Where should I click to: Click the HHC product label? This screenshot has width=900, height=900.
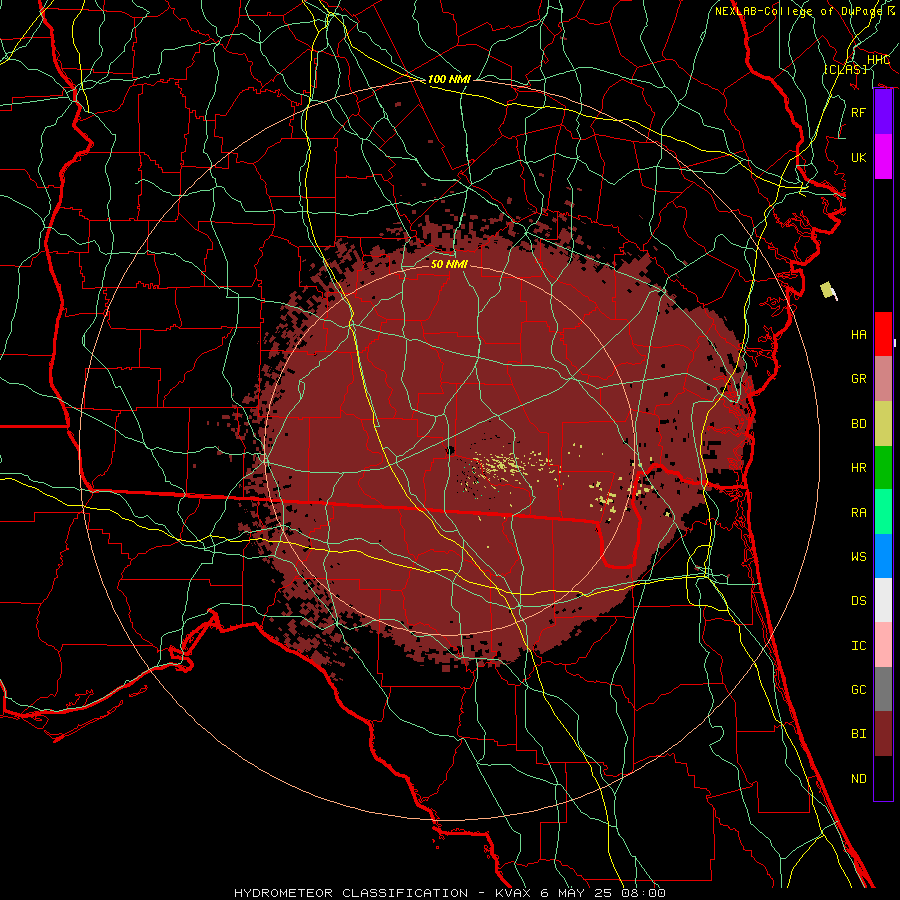878,60
